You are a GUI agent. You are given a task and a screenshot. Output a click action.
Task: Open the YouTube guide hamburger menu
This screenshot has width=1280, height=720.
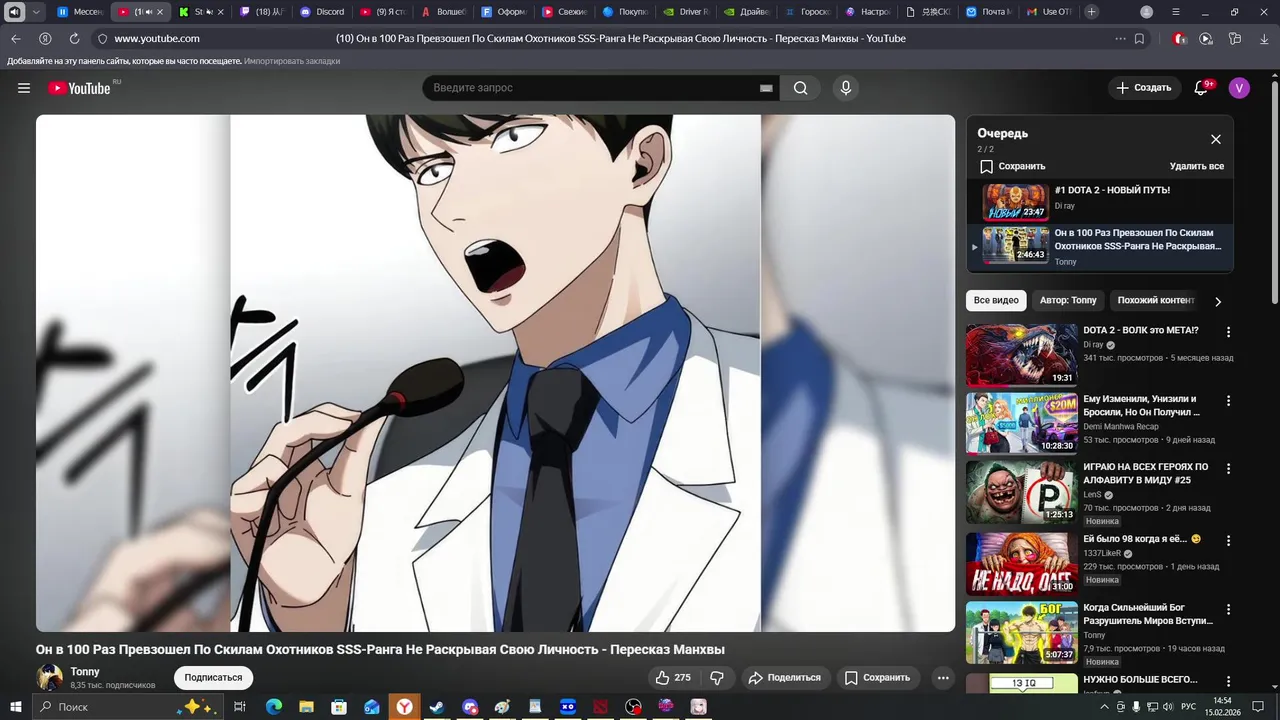point(24,88)
